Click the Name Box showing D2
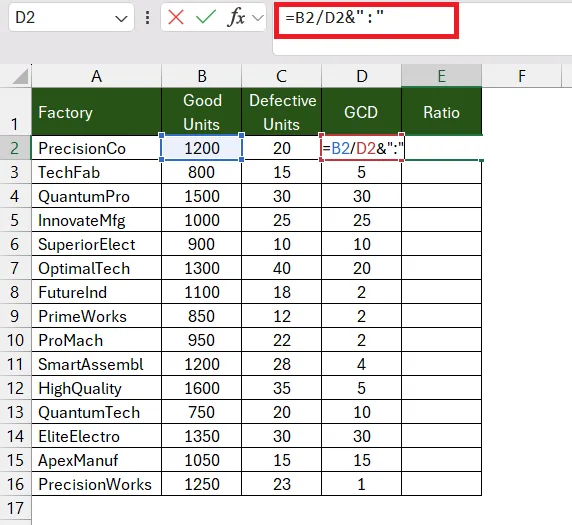This screenshot has height=525, width=572. 71,17
